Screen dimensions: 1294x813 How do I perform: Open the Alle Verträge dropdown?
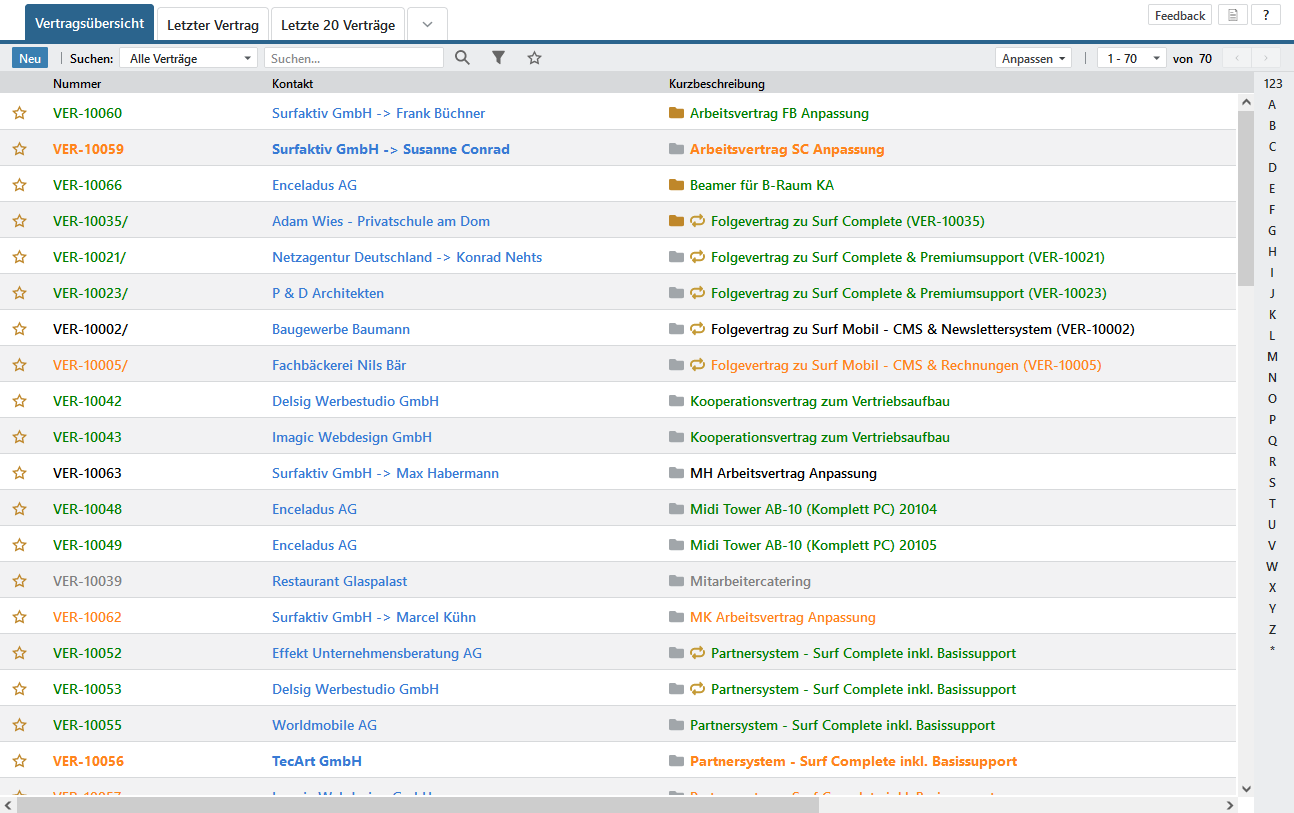point(189,58)
